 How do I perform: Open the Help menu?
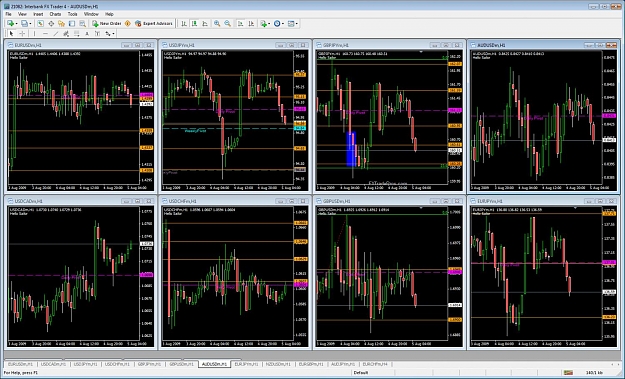pos(109,14)
